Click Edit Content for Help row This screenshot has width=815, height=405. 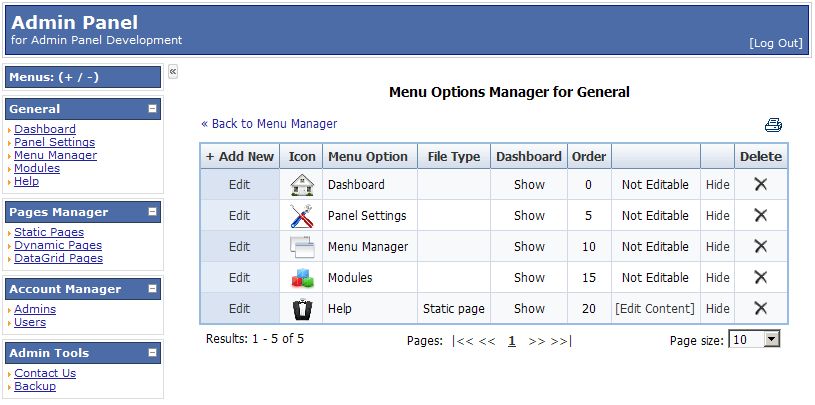(655, 309)
